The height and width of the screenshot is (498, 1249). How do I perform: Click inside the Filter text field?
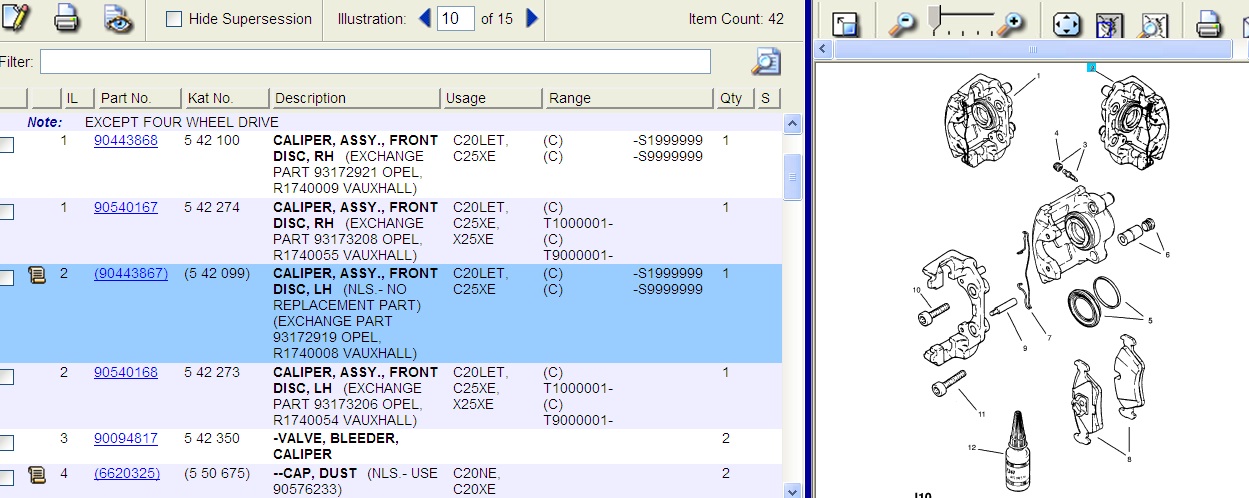[375, 62]
